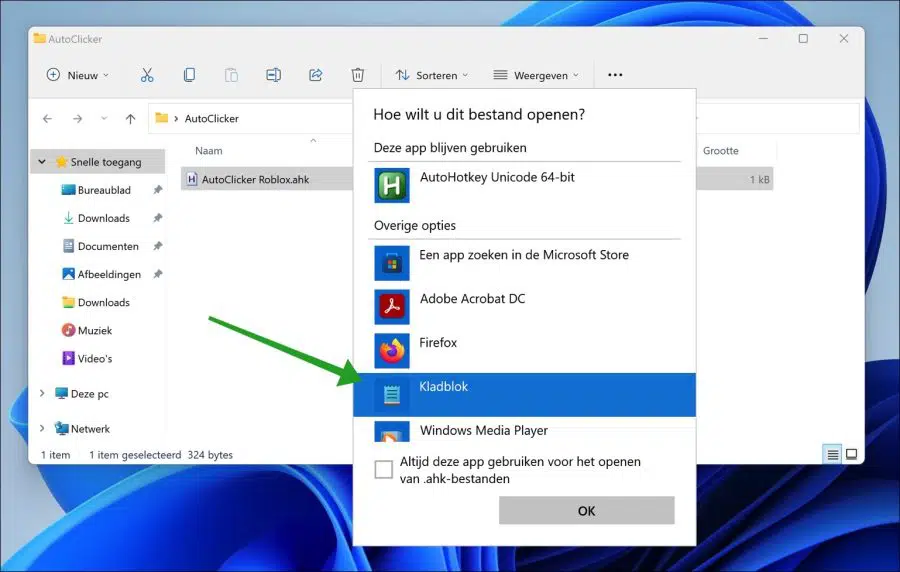The height and width of the screenshot is (572, 900).
Task: Select Kladblok to open the file
Action: pyautogui.click(x=524, y=395)
